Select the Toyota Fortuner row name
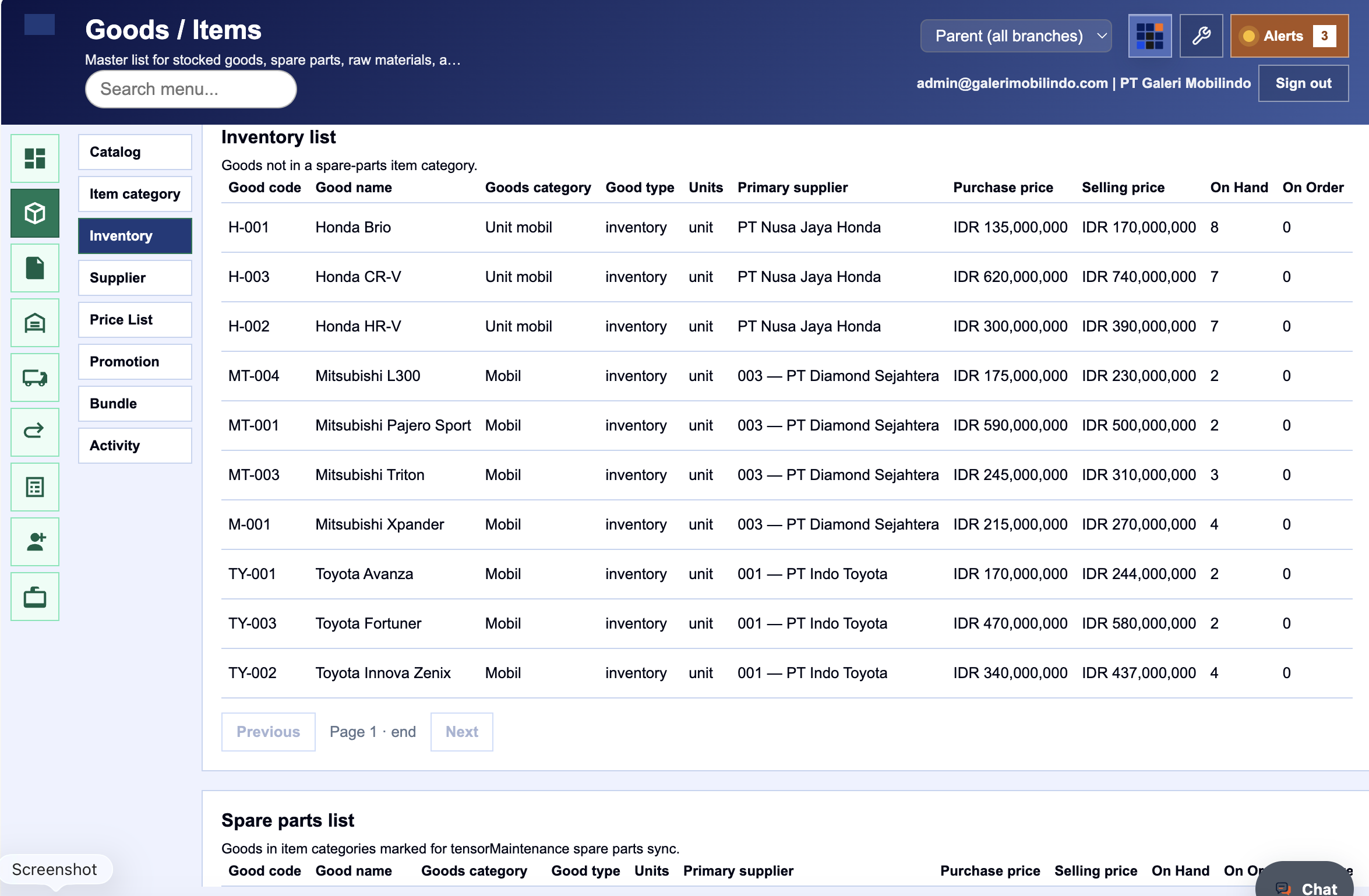Image resolution: width=1369 pixels, height=896 pixels. (368, 623)
